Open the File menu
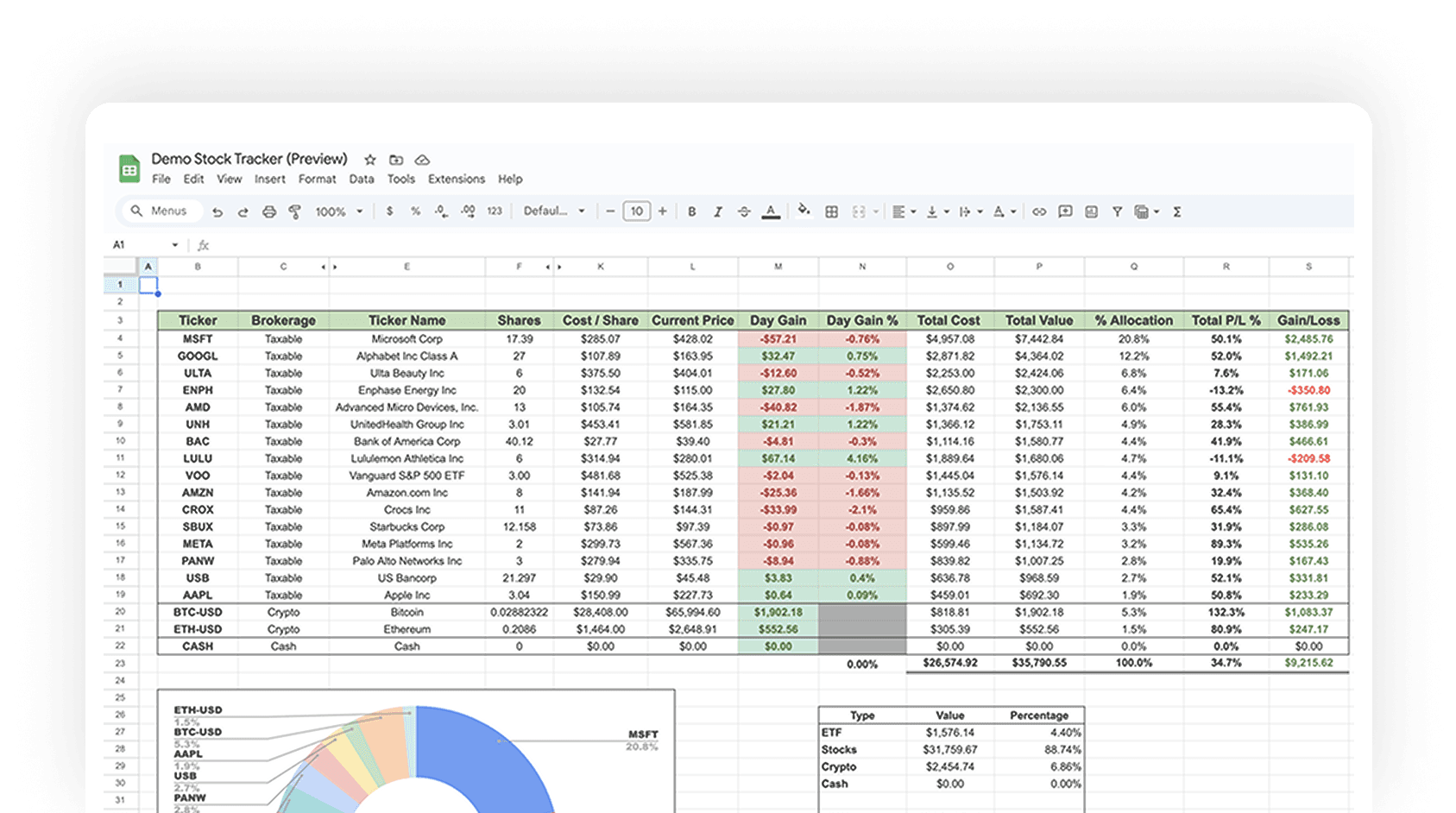 click(161, 180)
